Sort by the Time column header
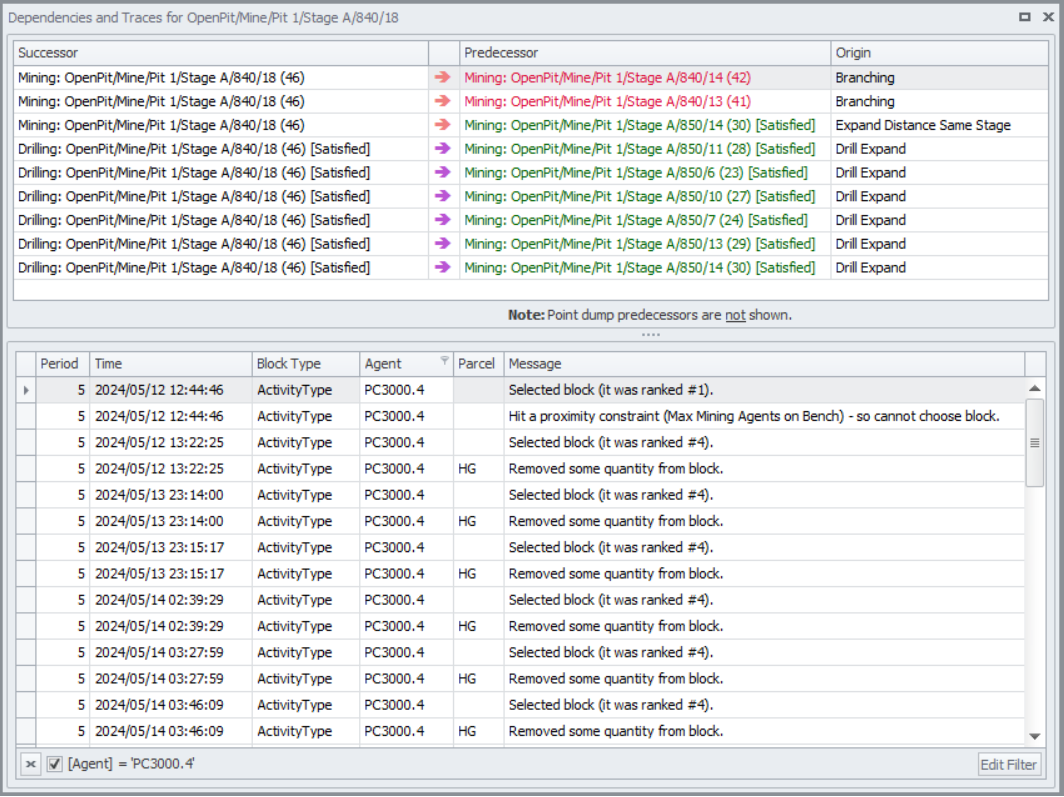 pos(170,364)
